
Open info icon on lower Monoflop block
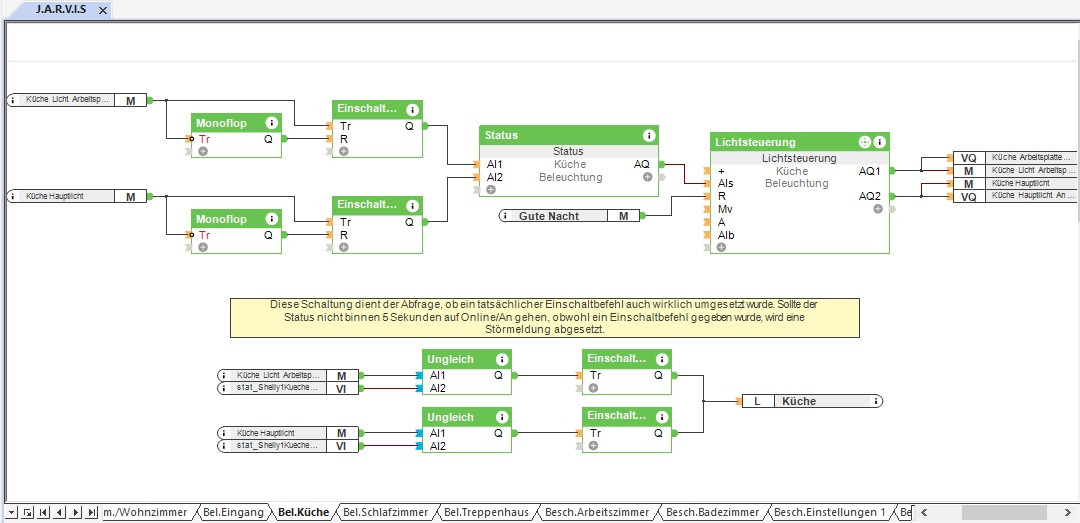coord(271,219)
